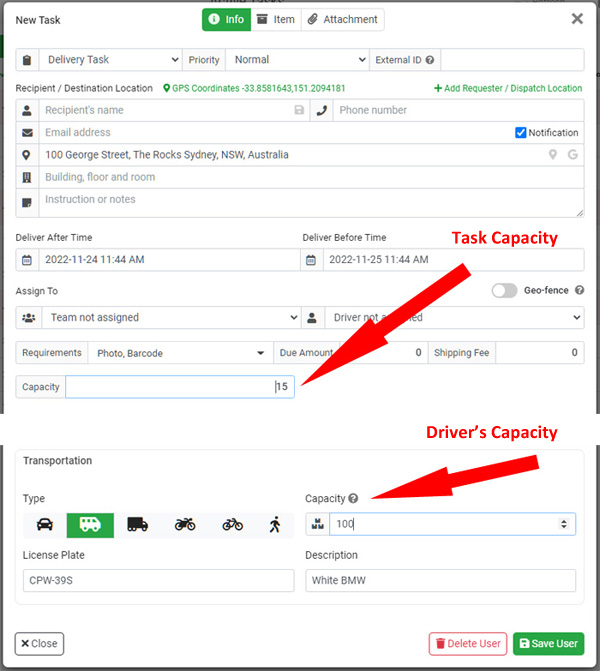Open the Priority Normal dropdown

click(297, 59)
